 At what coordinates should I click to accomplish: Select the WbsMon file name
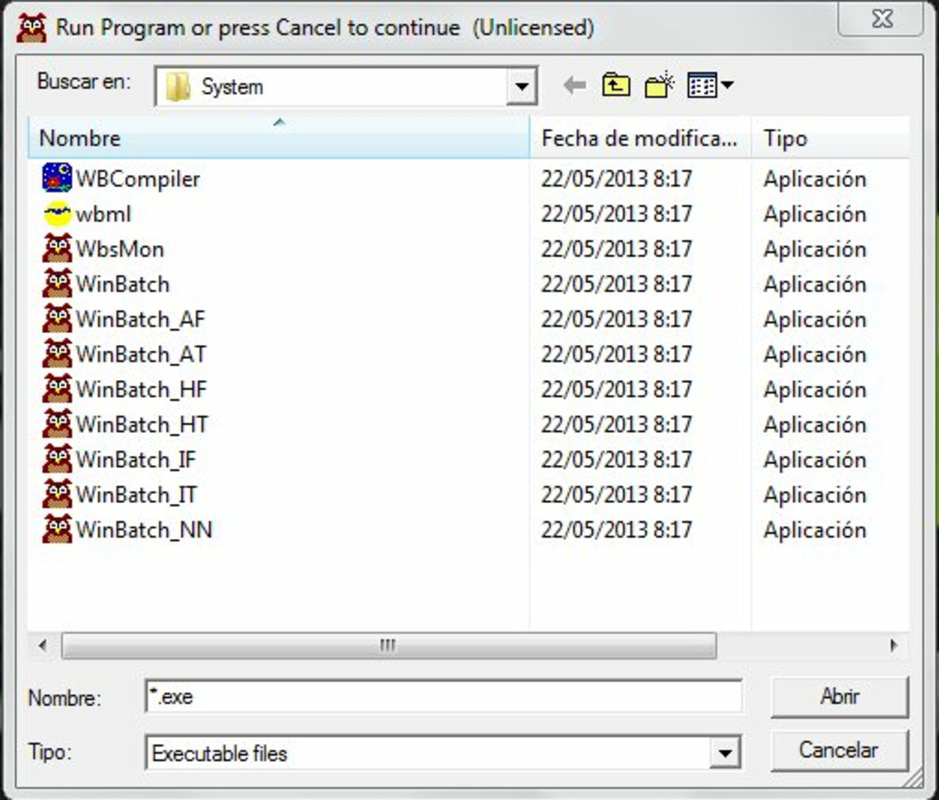[x=120, y=249]
